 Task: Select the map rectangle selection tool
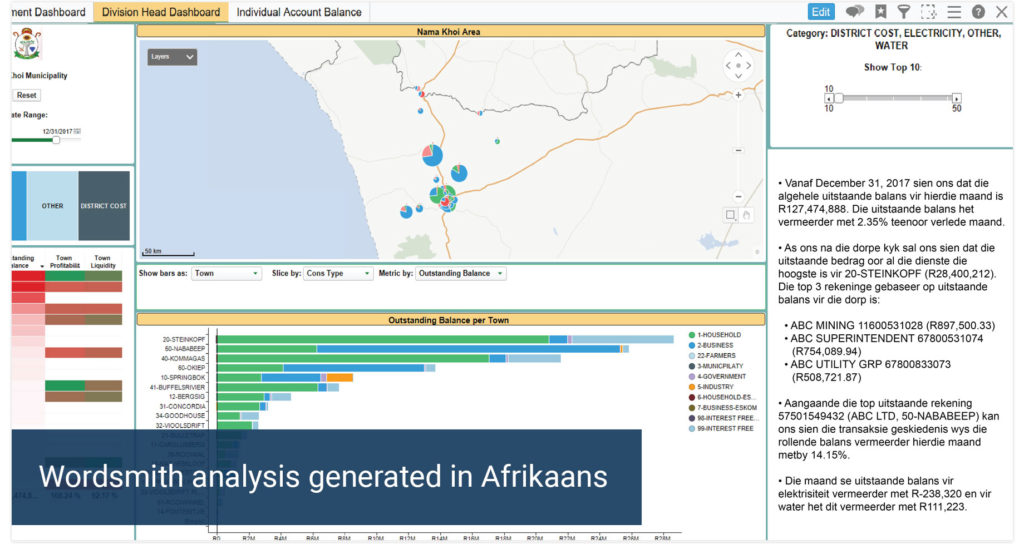tap(731, 215)
